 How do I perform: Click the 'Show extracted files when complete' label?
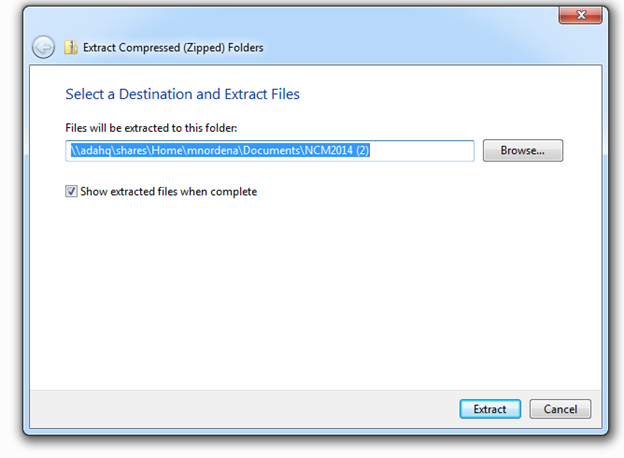[x=169, y=191]
